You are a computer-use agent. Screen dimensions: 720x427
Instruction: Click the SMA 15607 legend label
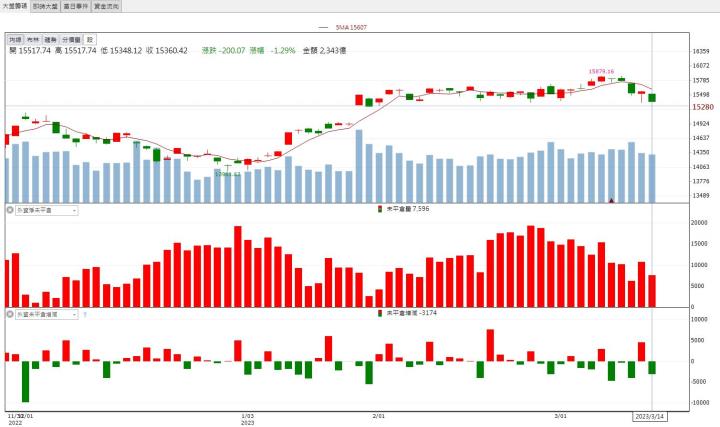point(351,28)
